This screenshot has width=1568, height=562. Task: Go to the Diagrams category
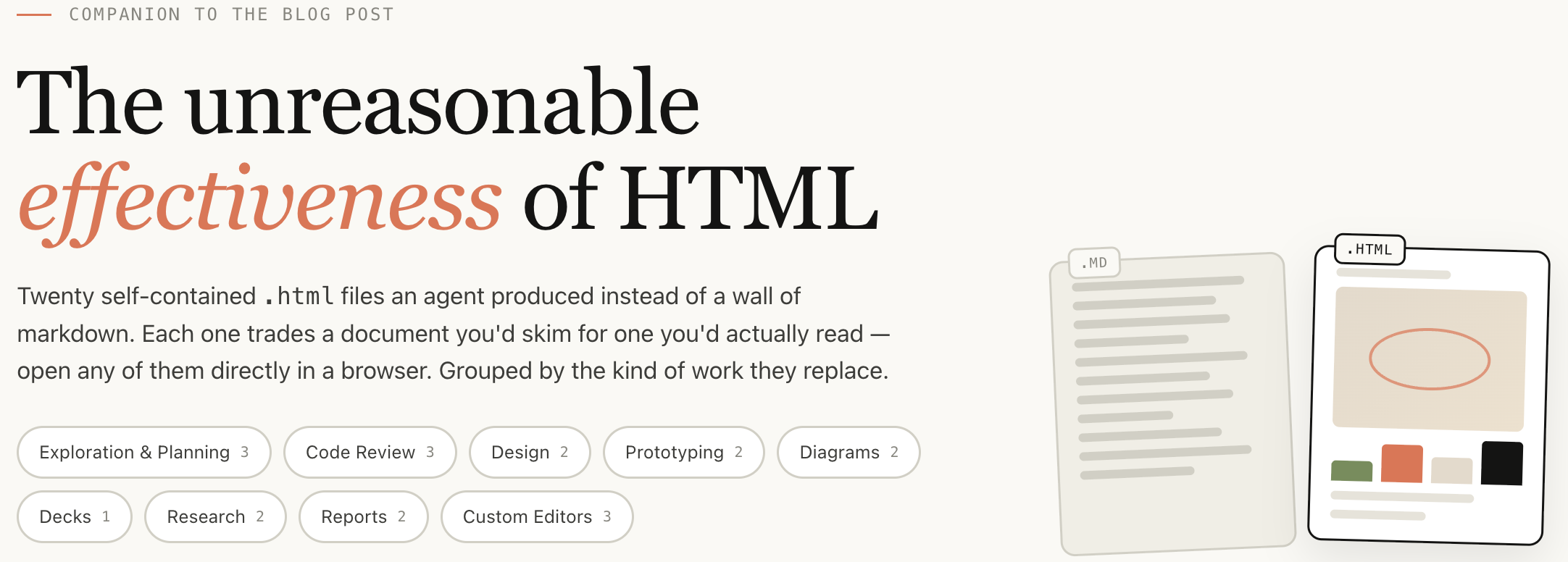[848, 452]
